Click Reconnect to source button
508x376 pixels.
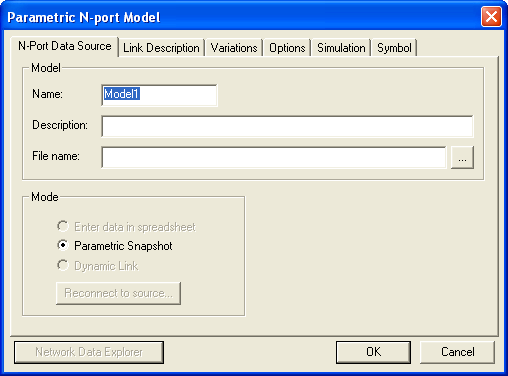click(119, 293)
